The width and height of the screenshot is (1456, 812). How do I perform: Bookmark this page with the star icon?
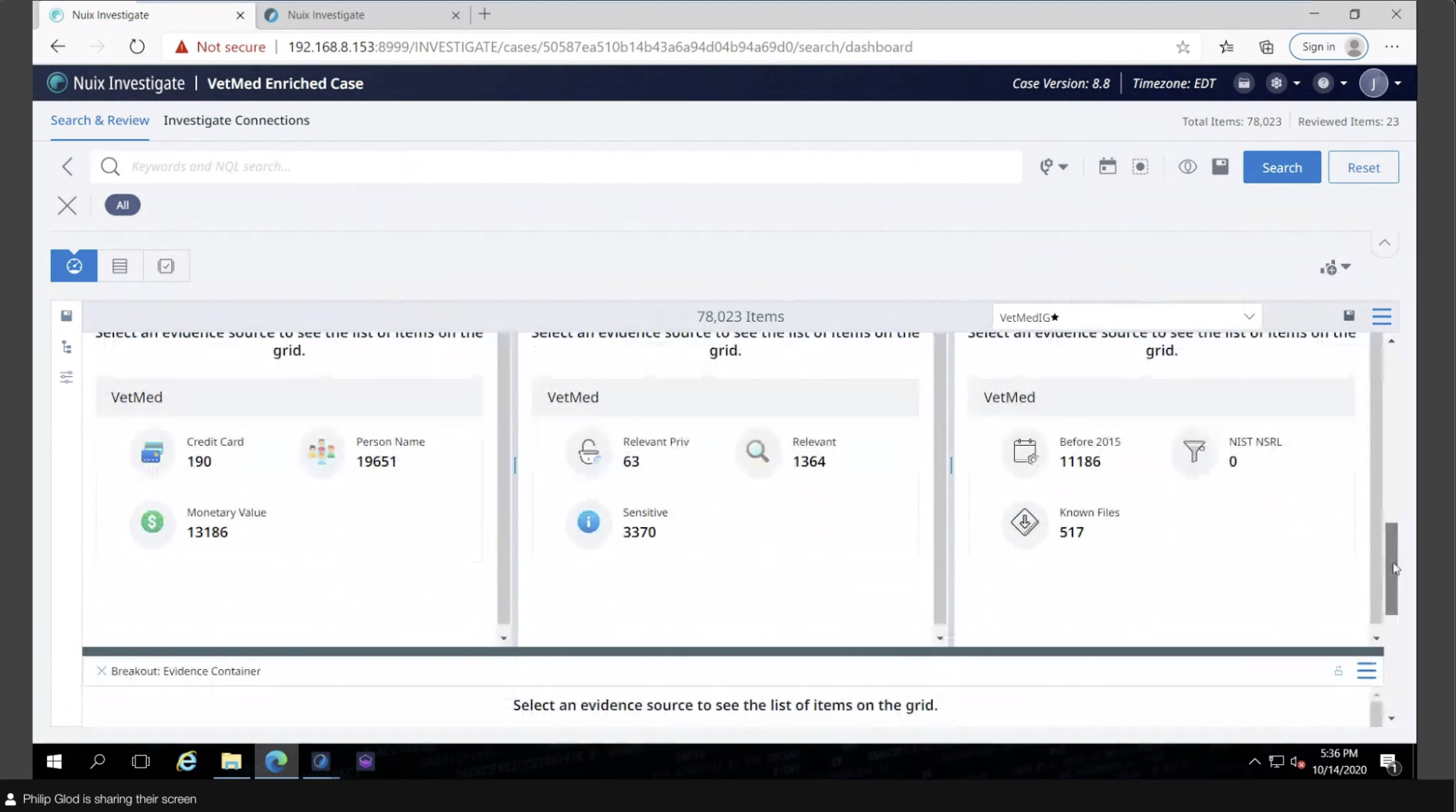1183,47
